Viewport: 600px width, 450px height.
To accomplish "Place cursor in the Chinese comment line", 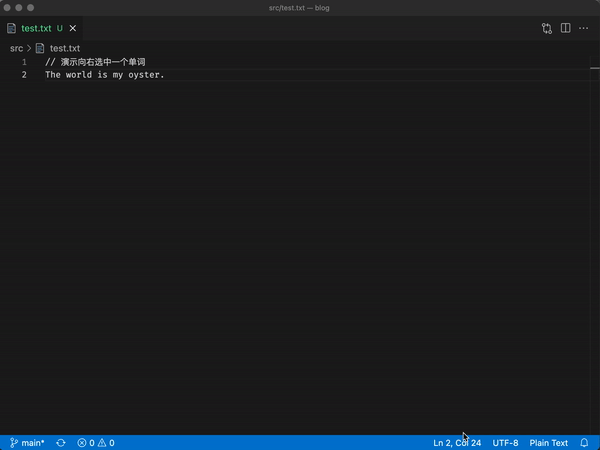I will (95, 62).
